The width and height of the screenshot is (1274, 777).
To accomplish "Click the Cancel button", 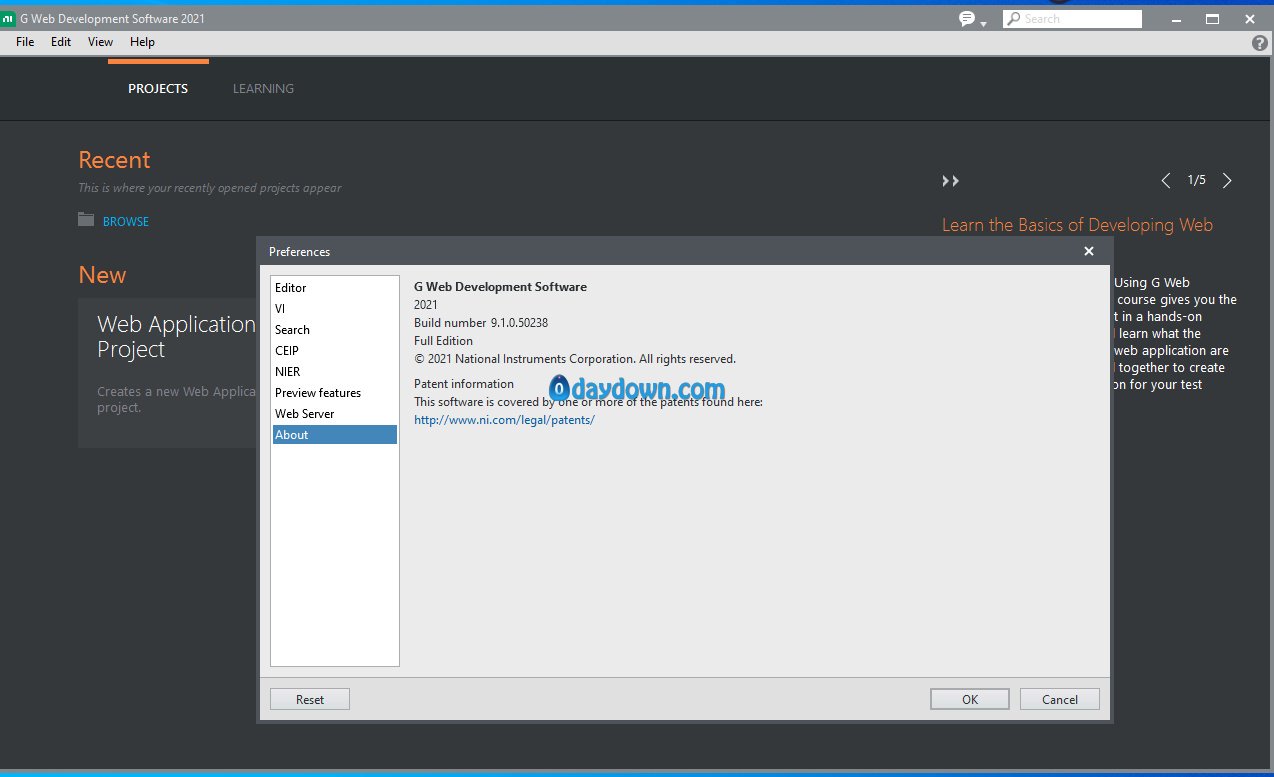I will pyautogui.click(x=1059, y=699).
